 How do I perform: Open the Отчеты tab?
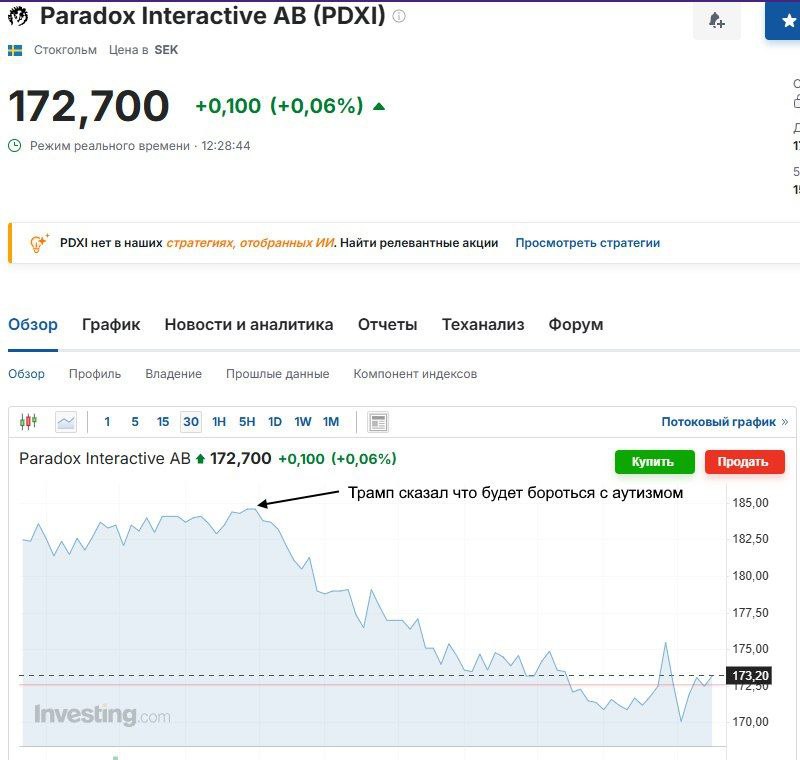coord(388,324)
